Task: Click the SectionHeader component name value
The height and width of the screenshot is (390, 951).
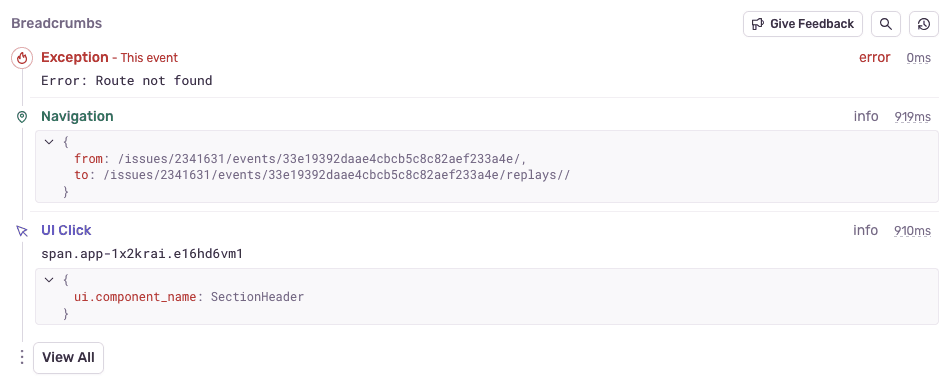Action: click(x=257, y=297)
